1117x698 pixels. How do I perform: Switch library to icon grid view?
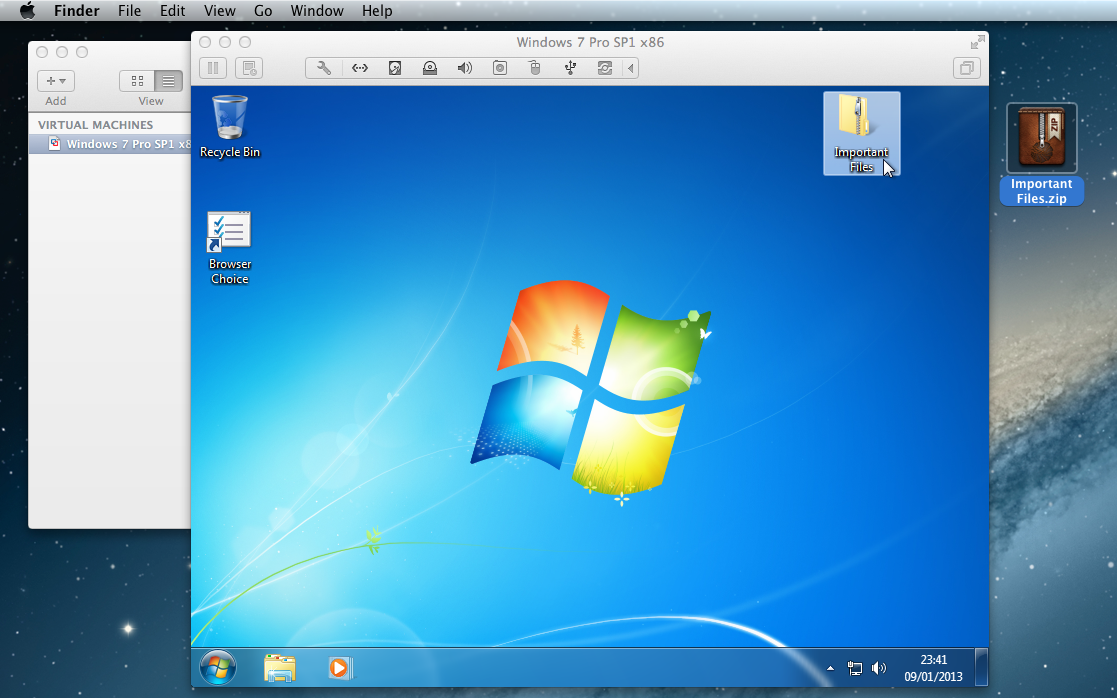137,81
